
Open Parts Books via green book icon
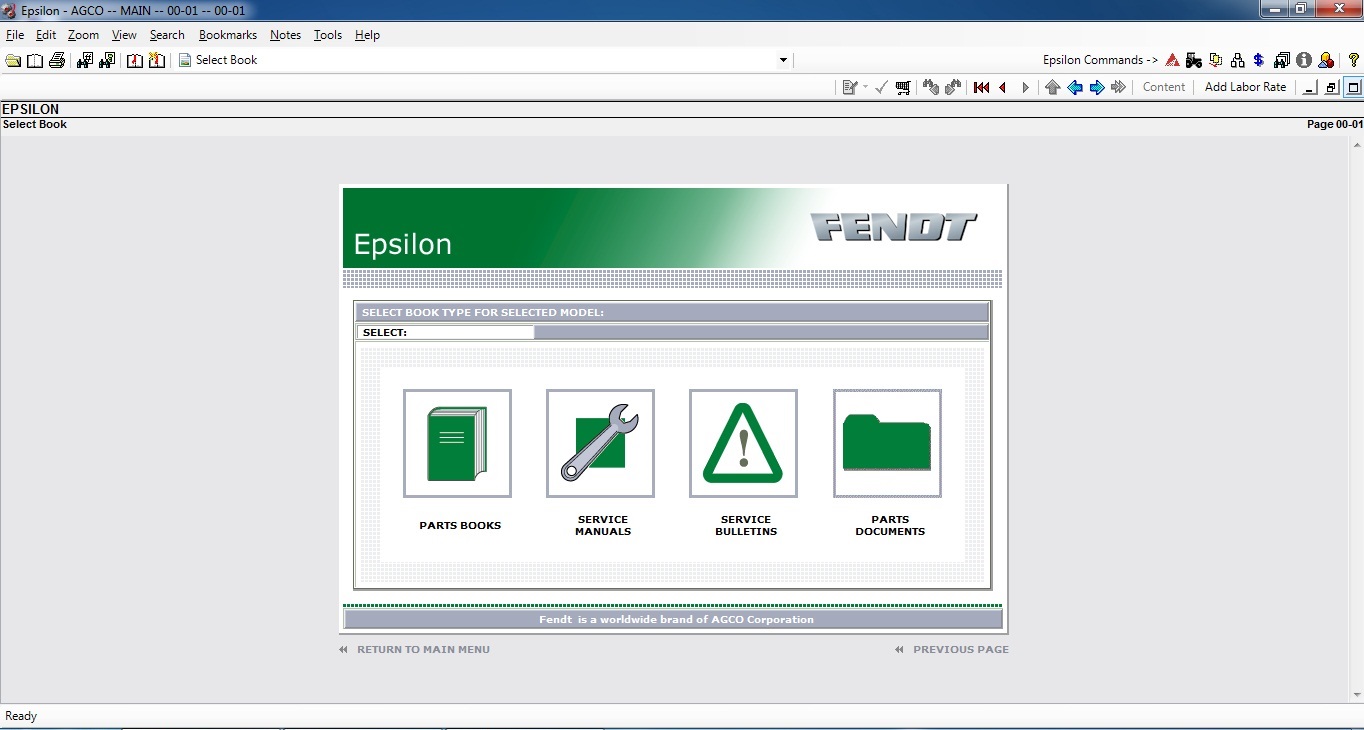coord(457,443)
